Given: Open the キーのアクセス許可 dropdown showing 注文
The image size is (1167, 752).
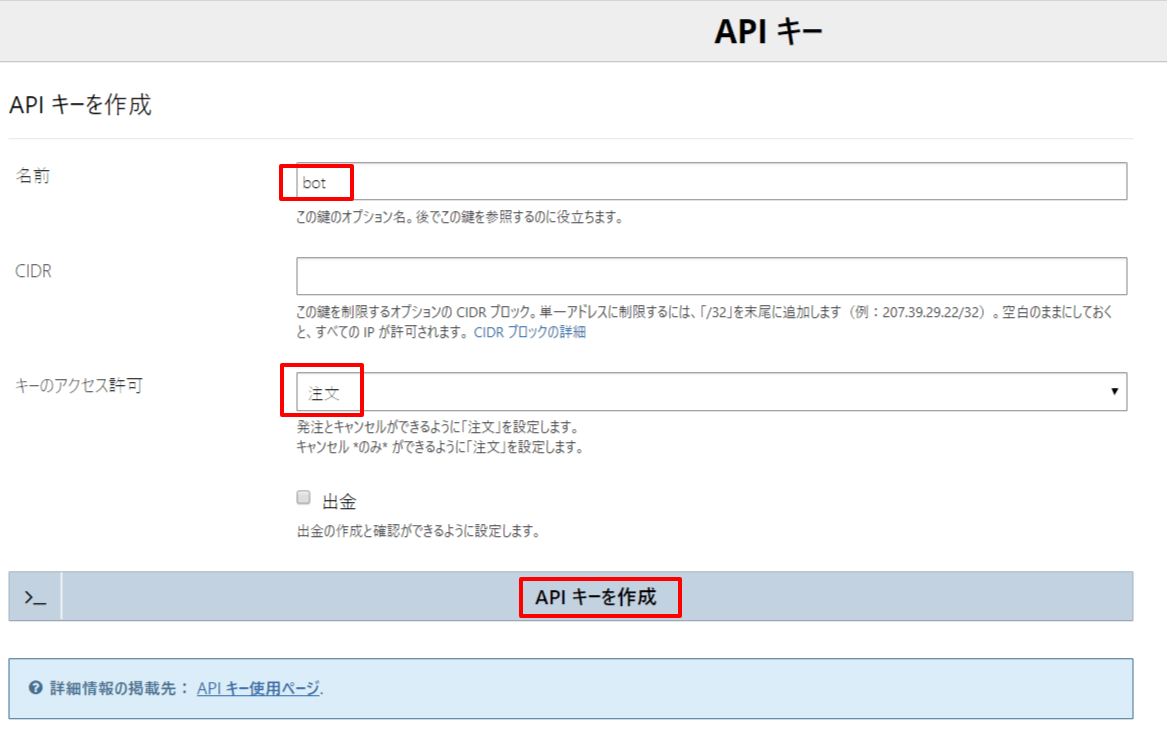Looking at the screenshot, I should point(711,392).
